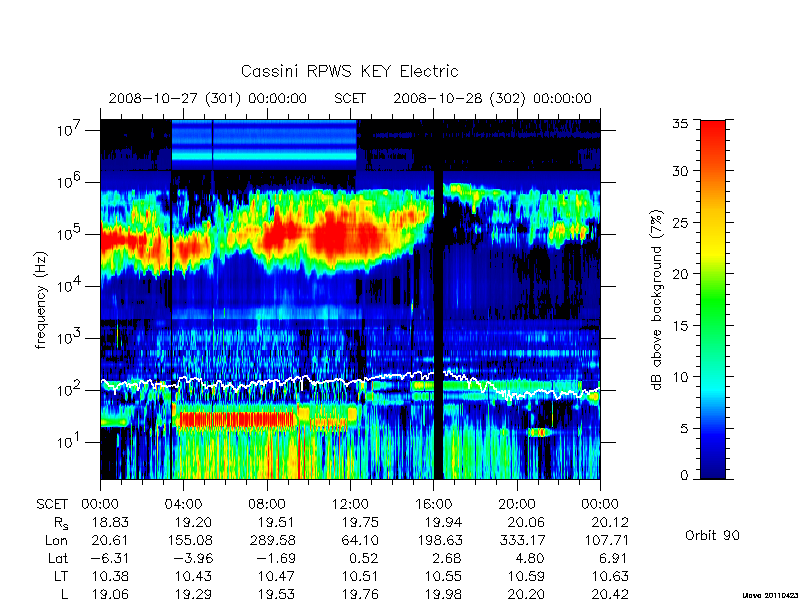Click the 10^4 frequency axis tick label
The width and height of the screenshot is (800, 600).
coord(70,284)
